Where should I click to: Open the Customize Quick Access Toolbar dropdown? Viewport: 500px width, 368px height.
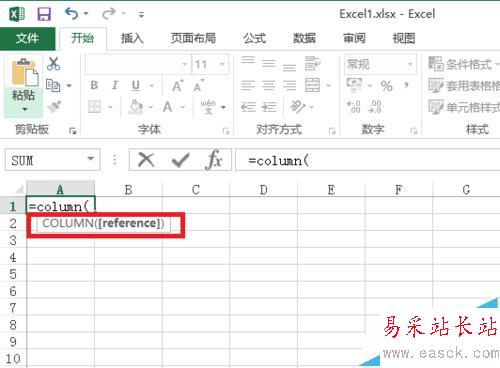click(141, 14)
